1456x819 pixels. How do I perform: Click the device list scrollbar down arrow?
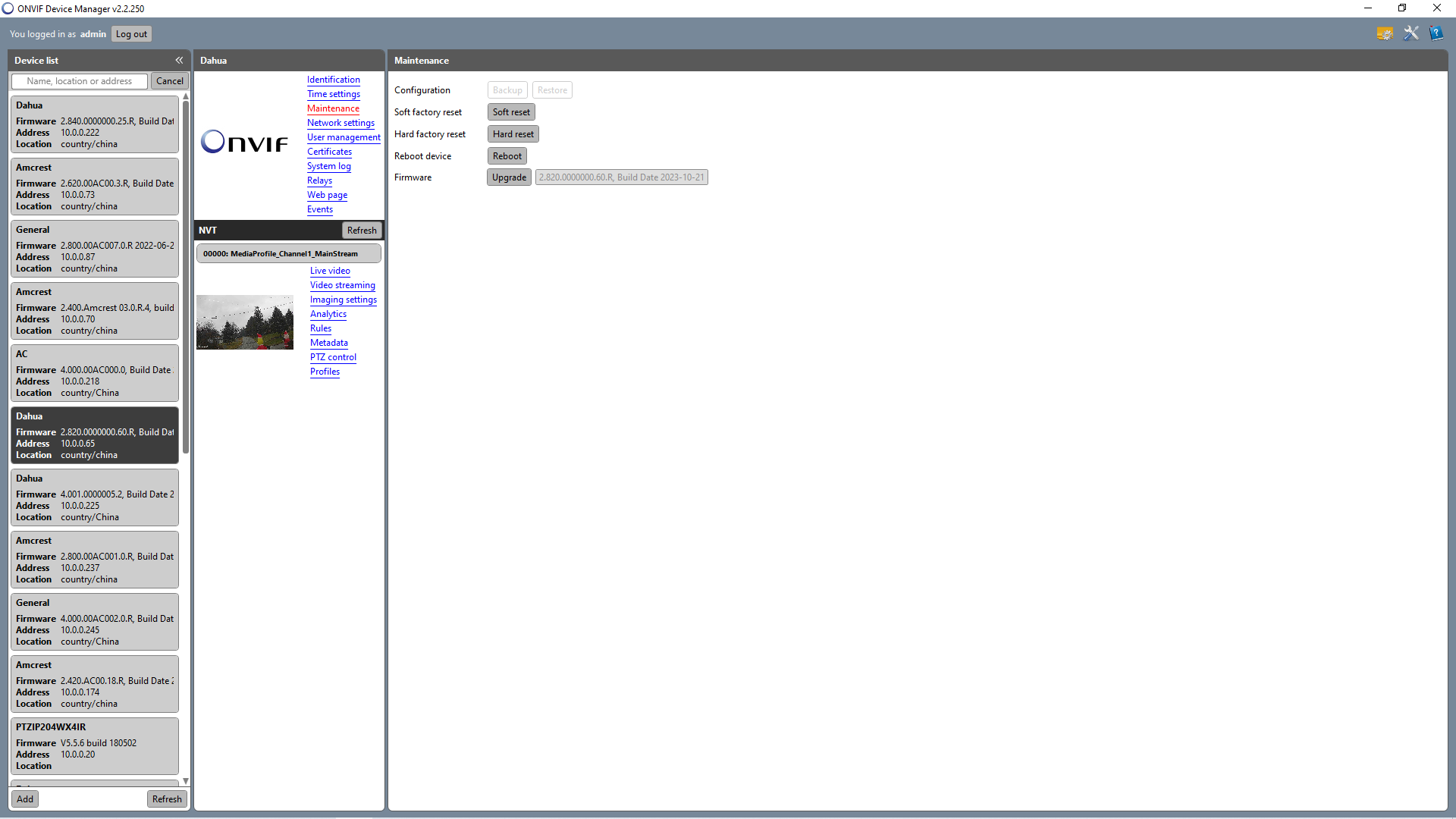coord(186,781)
